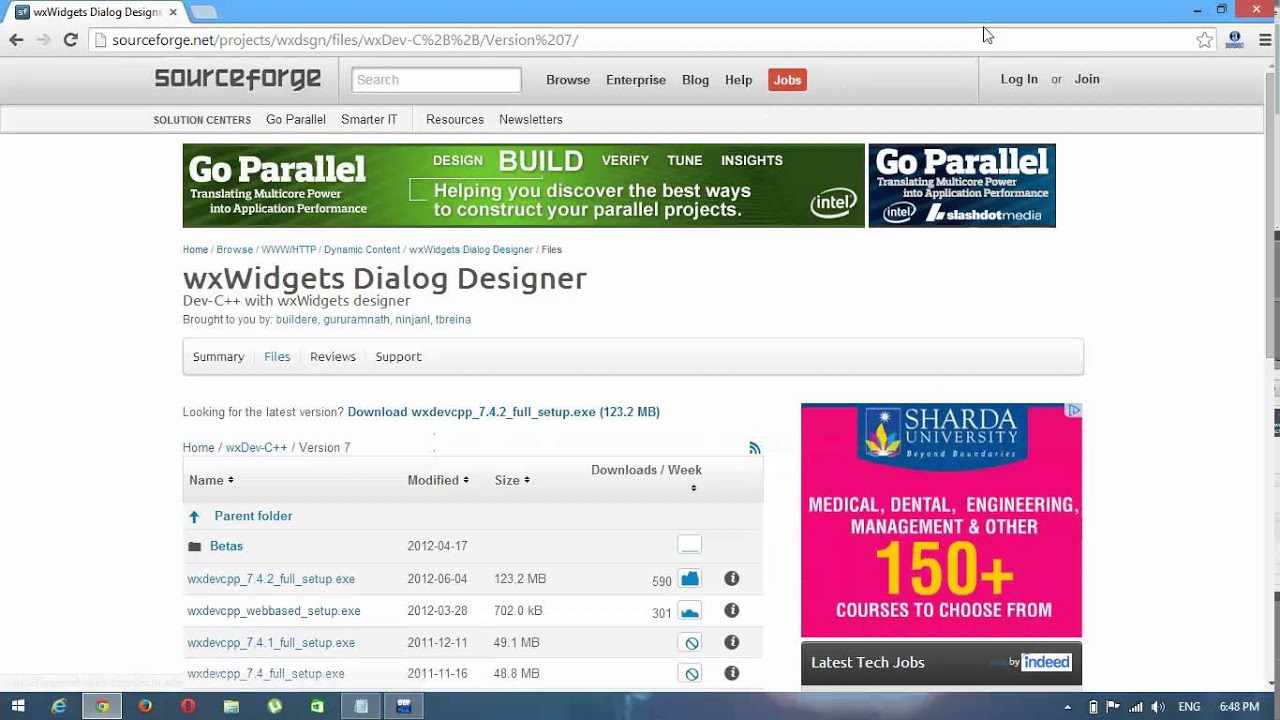Viewport: 1280px width, 720px height.
Task: Open the Chrome menu hamburger icon
Action: pos(1266,40)
